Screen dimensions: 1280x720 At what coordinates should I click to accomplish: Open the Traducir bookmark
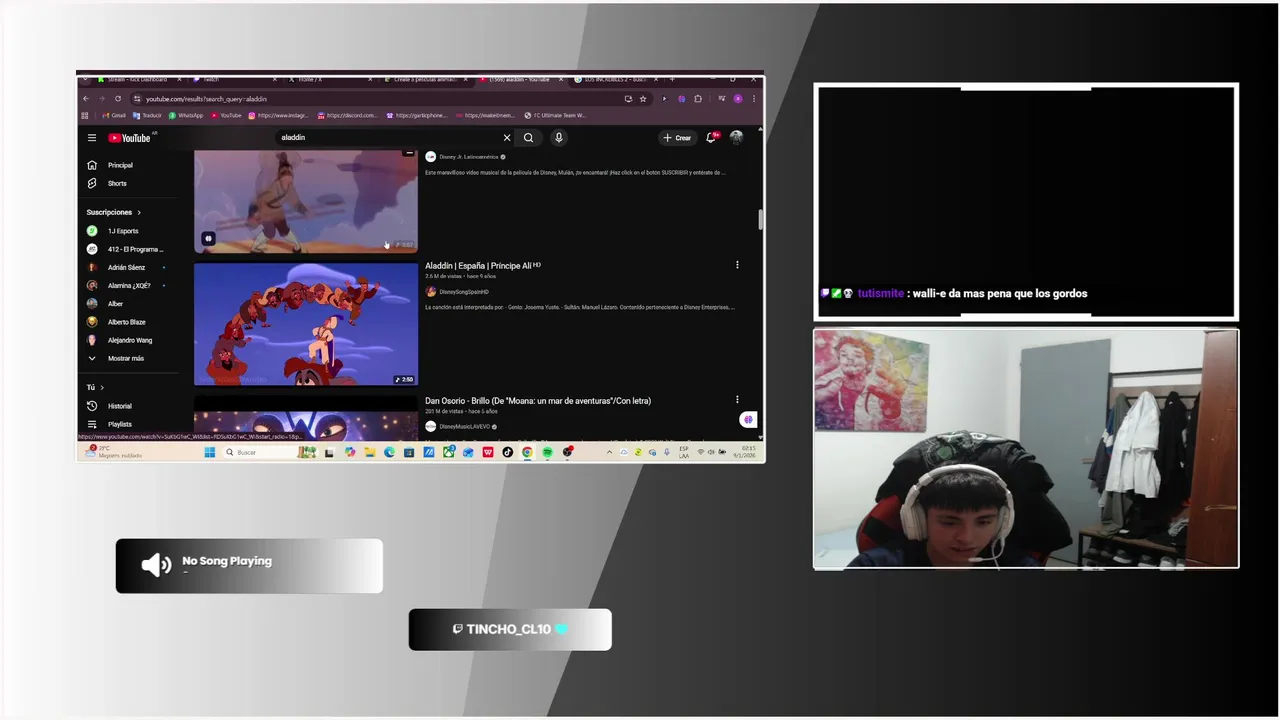tap(147, 116)
